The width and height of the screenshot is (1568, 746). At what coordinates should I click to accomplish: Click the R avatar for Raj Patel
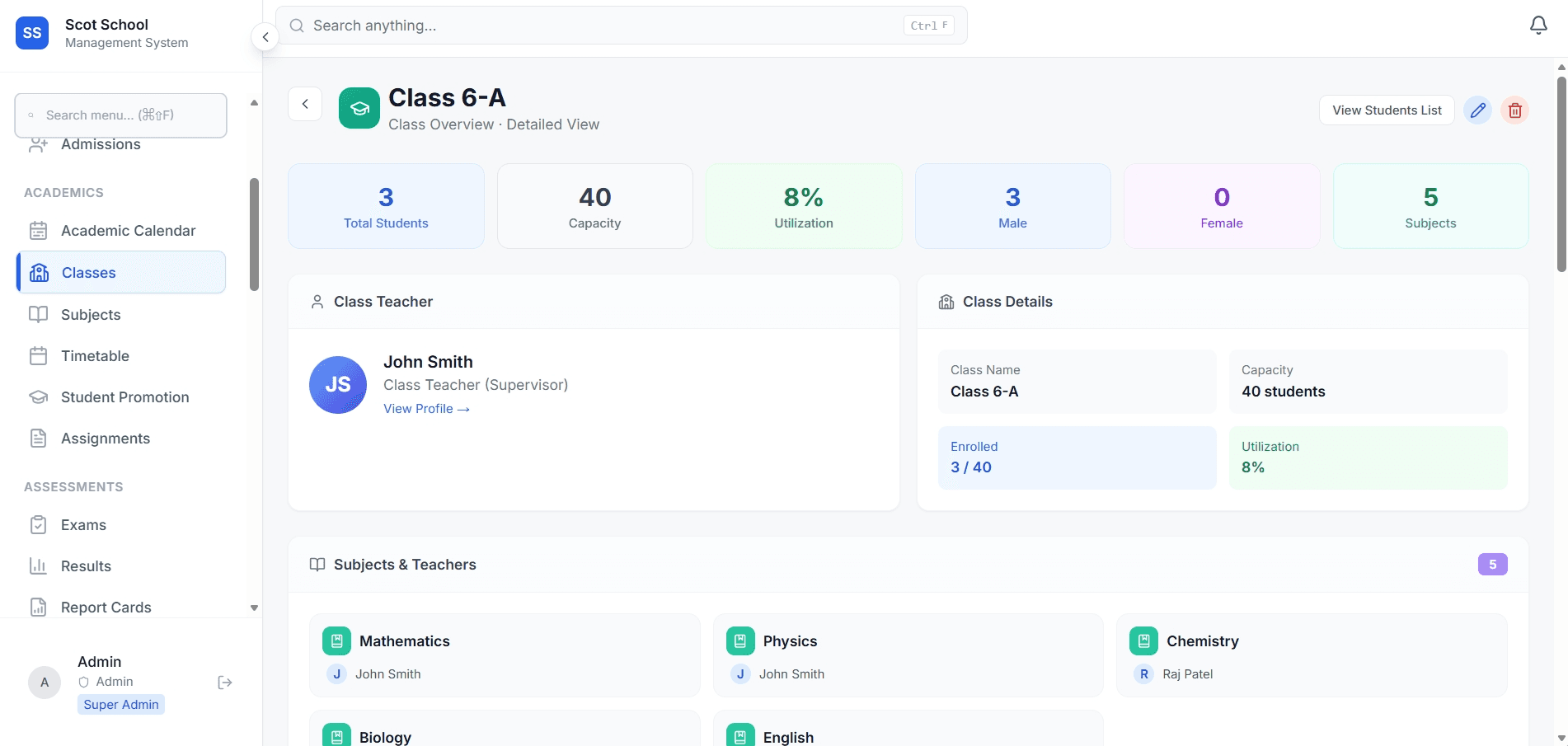(x=1143, y=674)
